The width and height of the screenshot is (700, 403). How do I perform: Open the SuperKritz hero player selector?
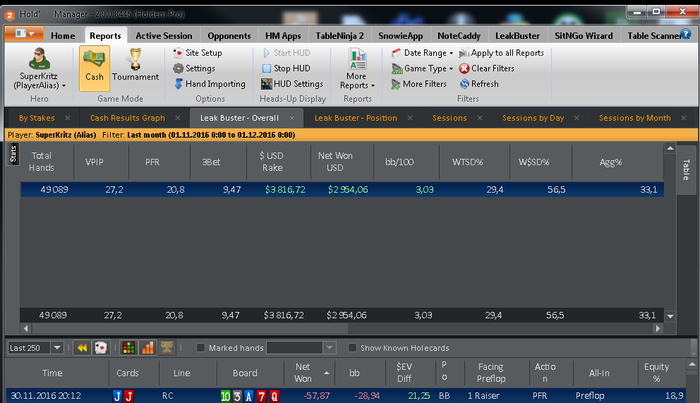39,68
